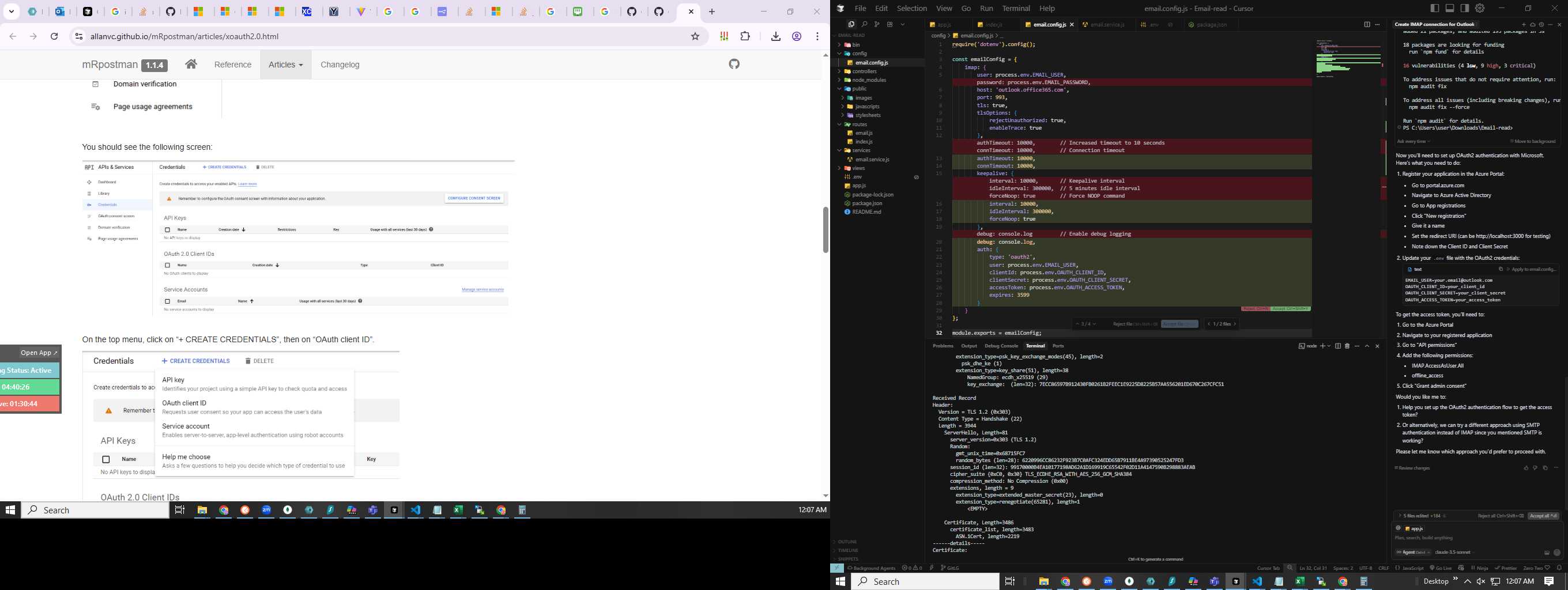Expand the node_modules folder
Image resolution: width=1568 pixels, height=590 pixels.
click(x=869, y=80)
